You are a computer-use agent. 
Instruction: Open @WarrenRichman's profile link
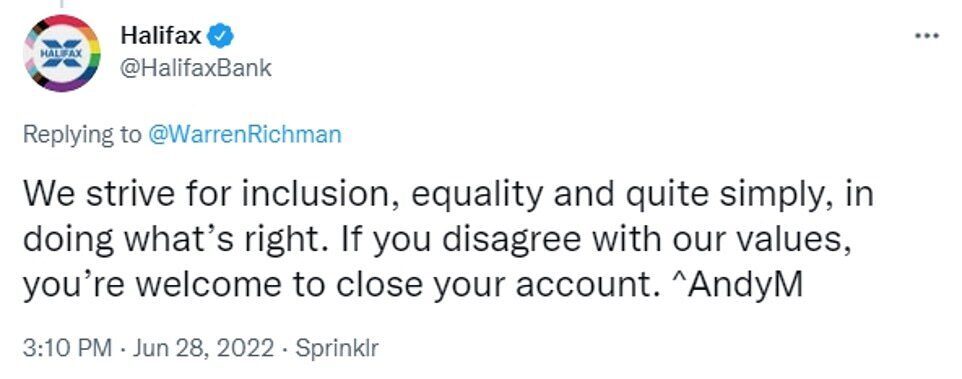[244, 134]
